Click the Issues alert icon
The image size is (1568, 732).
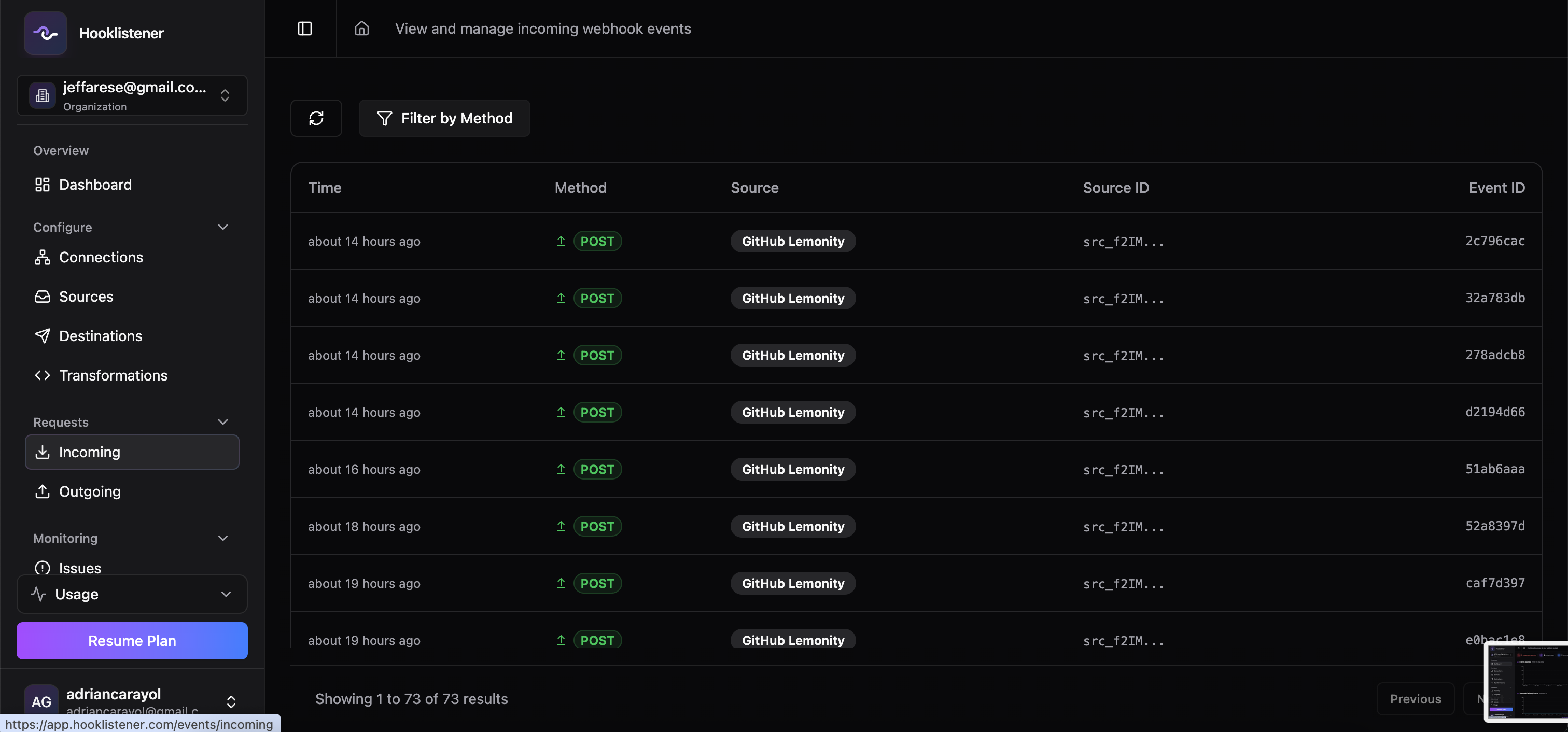(42, 568)
